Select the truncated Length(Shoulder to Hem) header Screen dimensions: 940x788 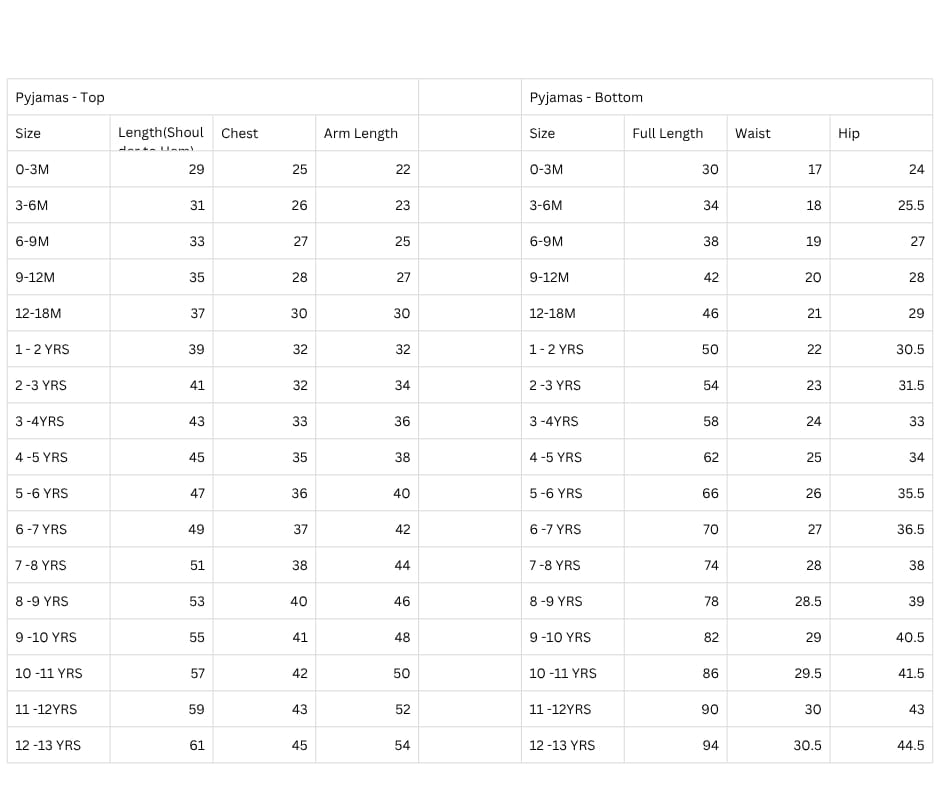click(161, 133)
